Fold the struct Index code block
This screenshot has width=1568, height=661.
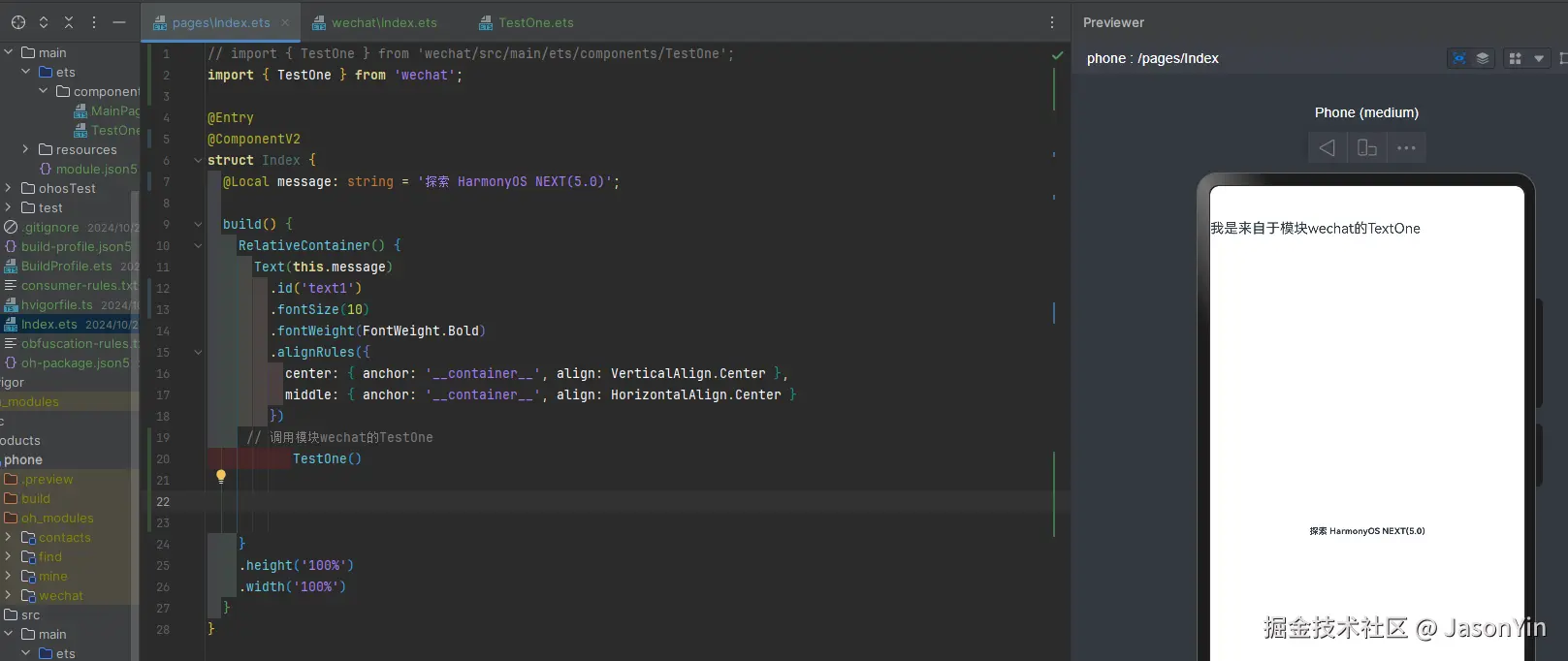pos(198,160)
